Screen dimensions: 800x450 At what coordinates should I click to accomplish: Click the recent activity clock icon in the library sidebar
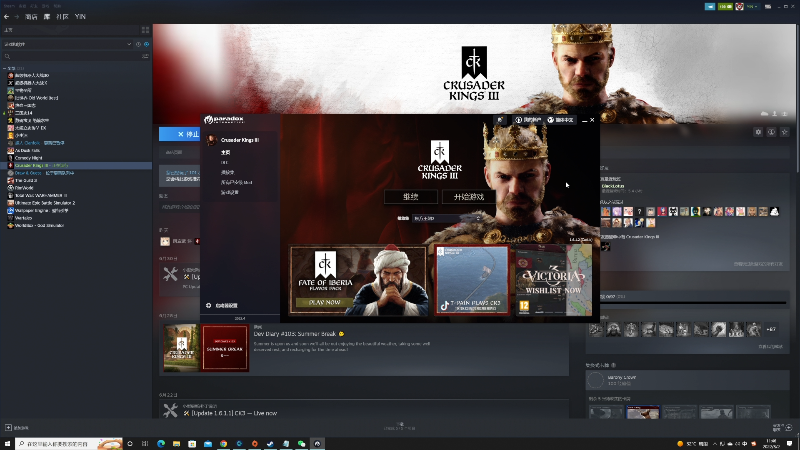coord(138,44)
